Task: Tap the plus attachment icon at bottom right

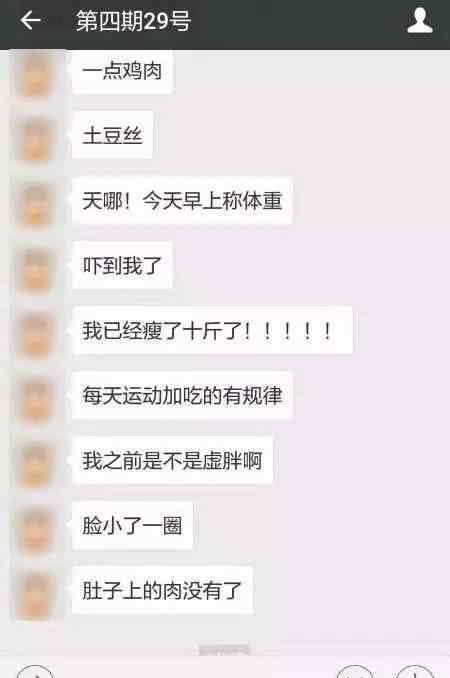Action: click(415, 672)
